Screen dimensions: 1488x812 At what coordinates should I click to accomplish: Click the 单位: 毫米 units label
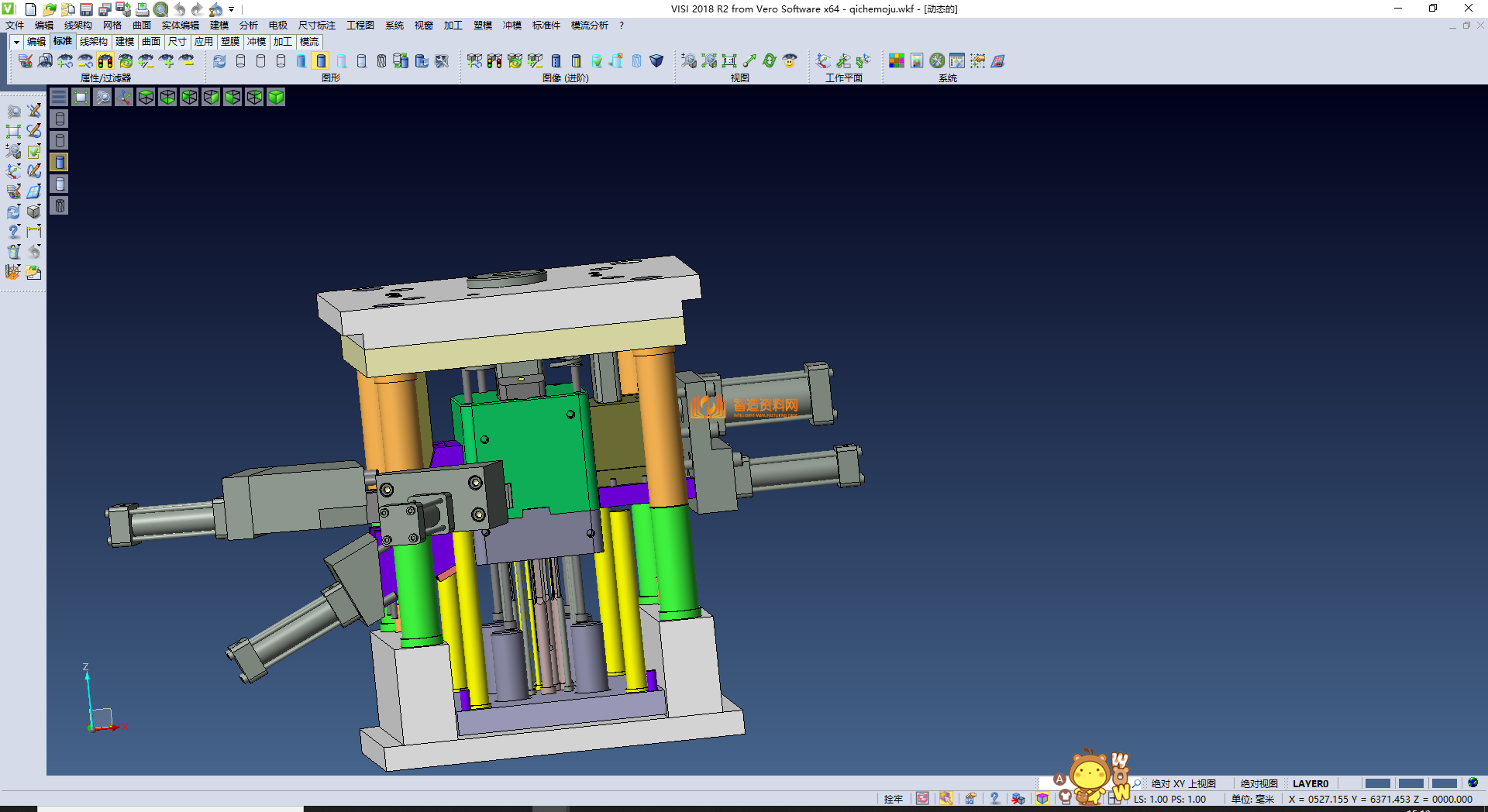coord(1252,799)
